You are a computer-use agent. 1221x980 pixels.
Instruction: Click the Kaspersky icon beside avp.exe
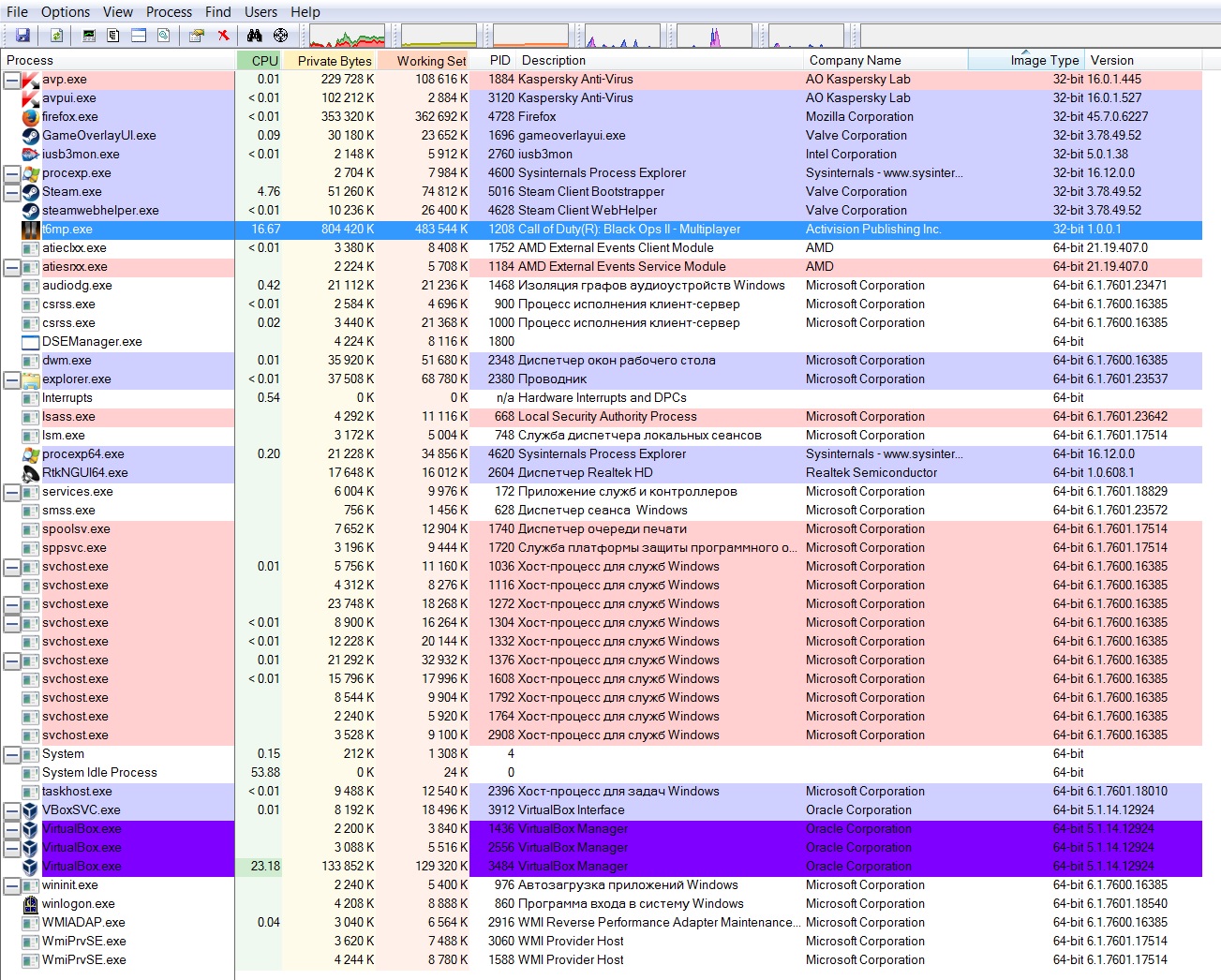(x=30, y=80)
